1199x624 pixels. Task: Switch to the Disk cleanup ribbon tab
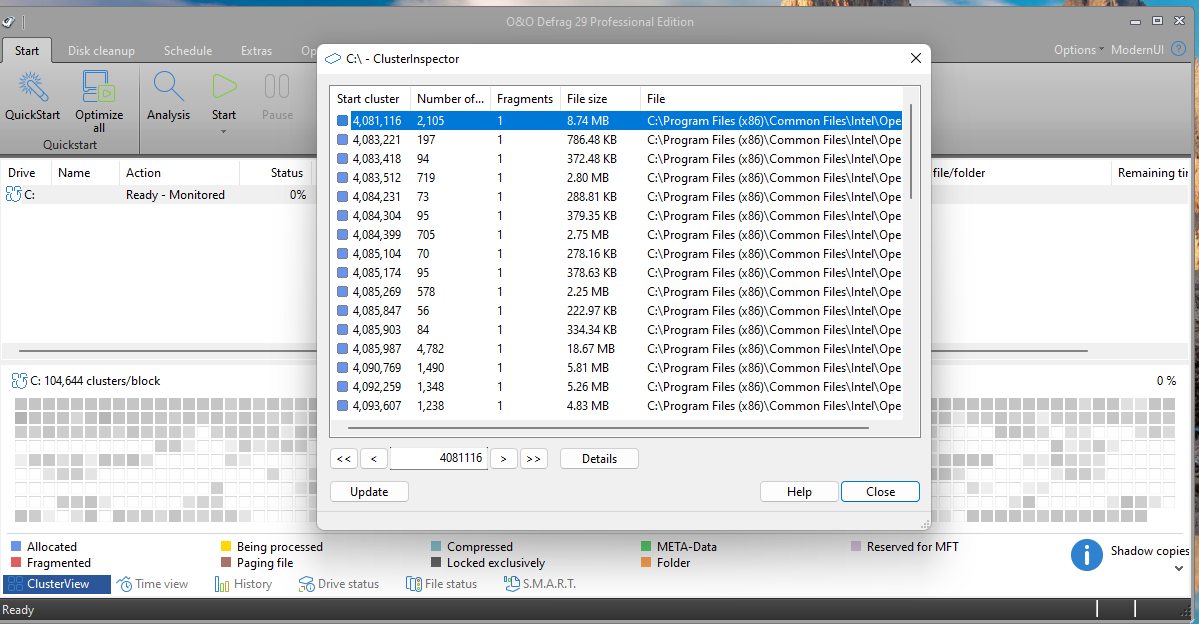(101, 50)
